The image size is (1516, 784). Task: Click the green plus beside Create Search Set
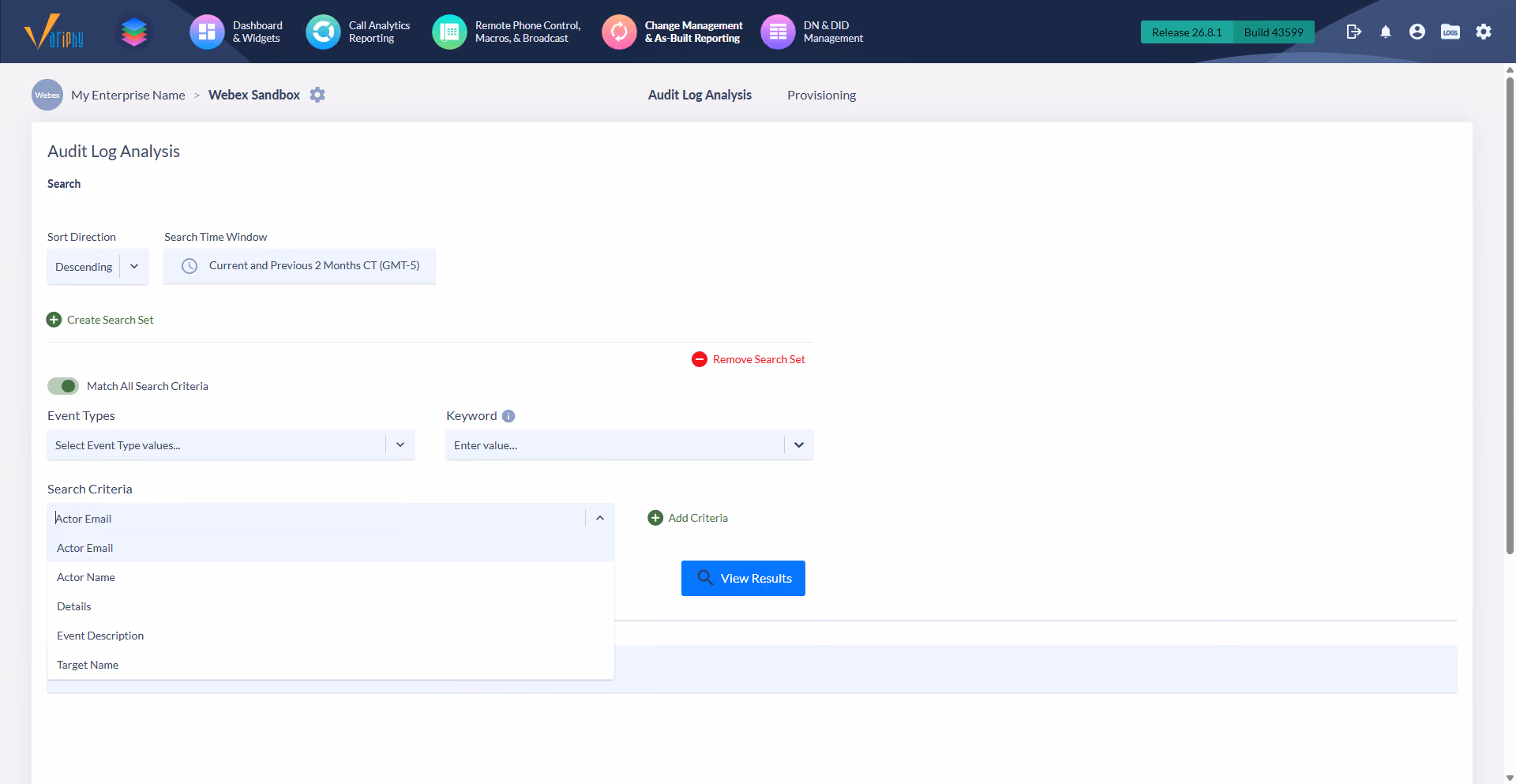pyautogui.click(x=54, y=320)
